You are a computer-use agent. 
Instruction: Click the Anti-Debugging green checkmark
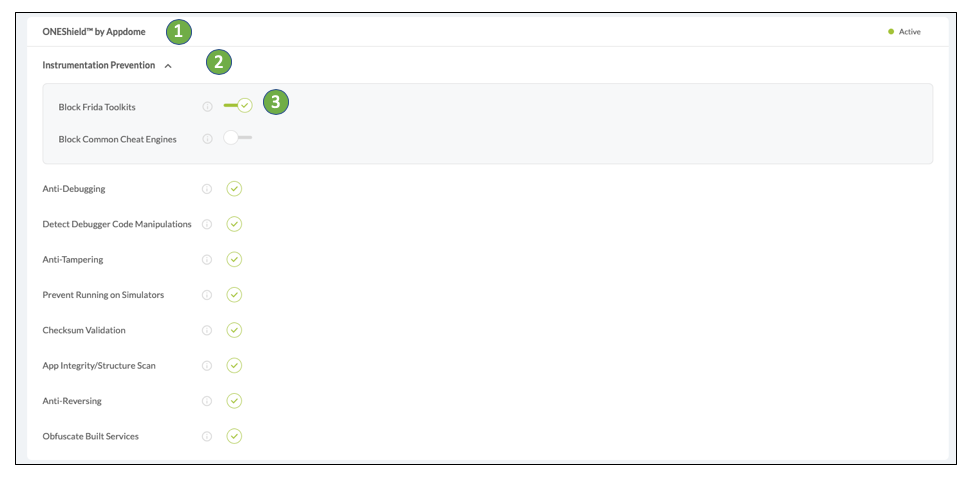tap(234, 189)
